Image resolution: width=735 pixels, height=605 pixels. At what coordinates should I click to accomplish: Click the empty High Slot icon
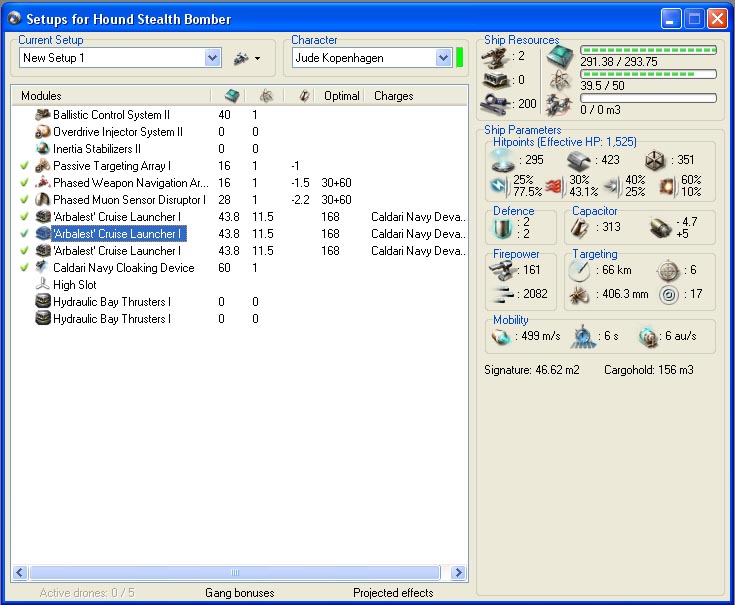pyautogui.click(x=43, y=284)
